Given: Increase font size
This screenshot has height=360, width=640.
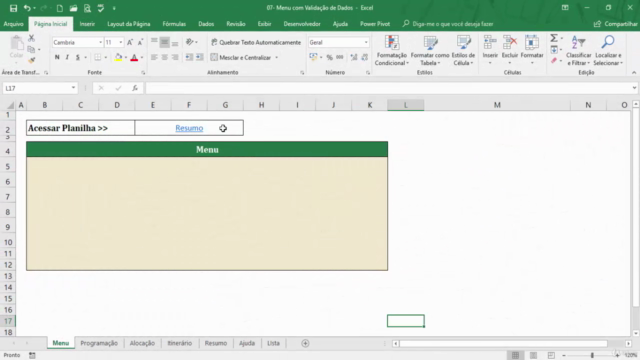Looking at the screenshot, I should coord(130,42).
